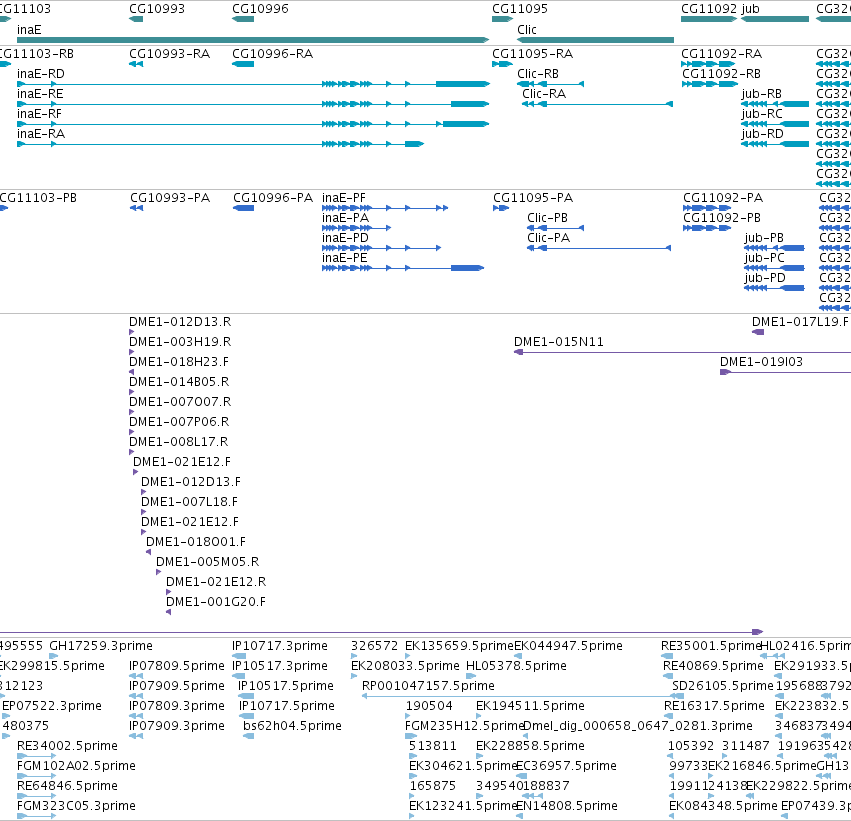The width and height of the screenshot is (851, 821).
Task: Select protein label inaE-PE
Action: click(x=345, y=258)
